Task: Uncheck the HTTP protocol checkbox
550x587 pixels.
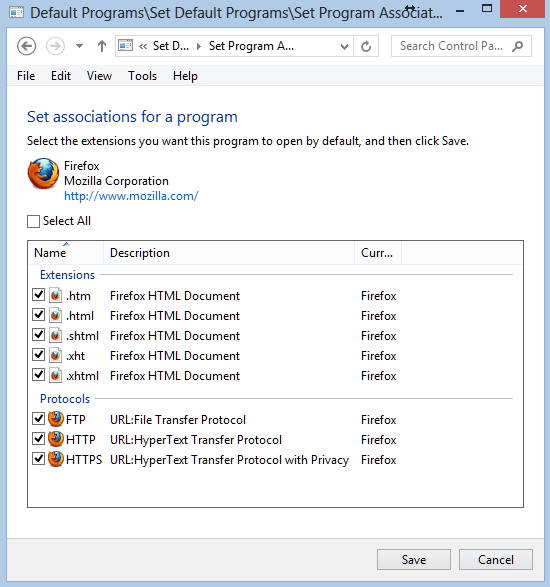Action: 39,438
